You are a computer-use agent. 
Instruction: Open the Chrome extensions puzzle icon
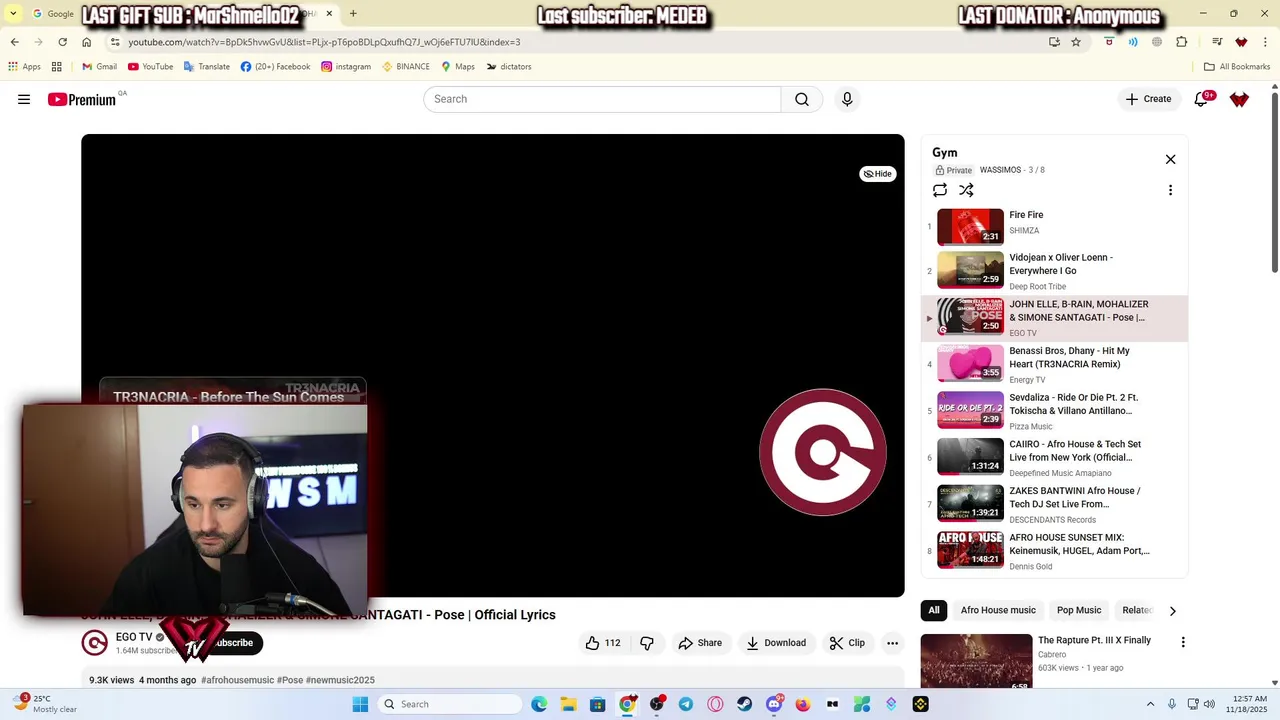coord(1182,42)
